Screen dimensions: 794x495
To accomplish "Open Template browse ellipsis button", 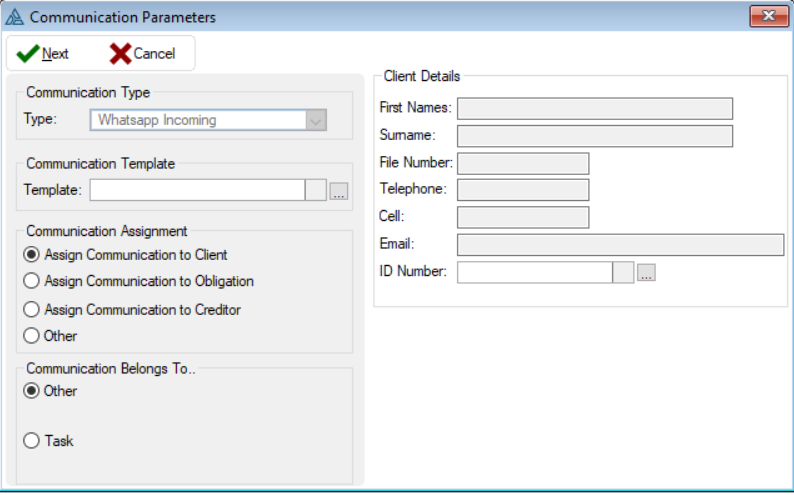I will (338, 191).
